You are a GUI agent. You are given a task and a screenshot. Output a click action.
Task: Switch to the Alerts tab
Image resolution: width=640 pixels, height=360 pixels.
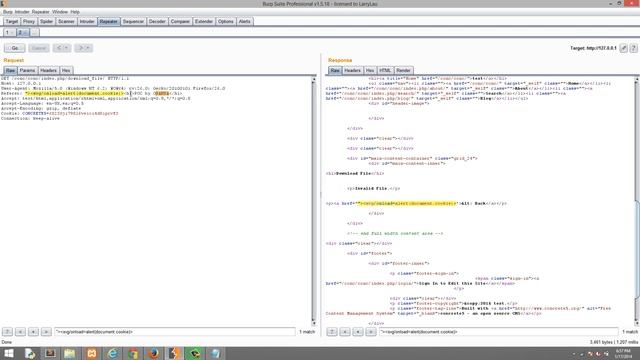(244, 22)
